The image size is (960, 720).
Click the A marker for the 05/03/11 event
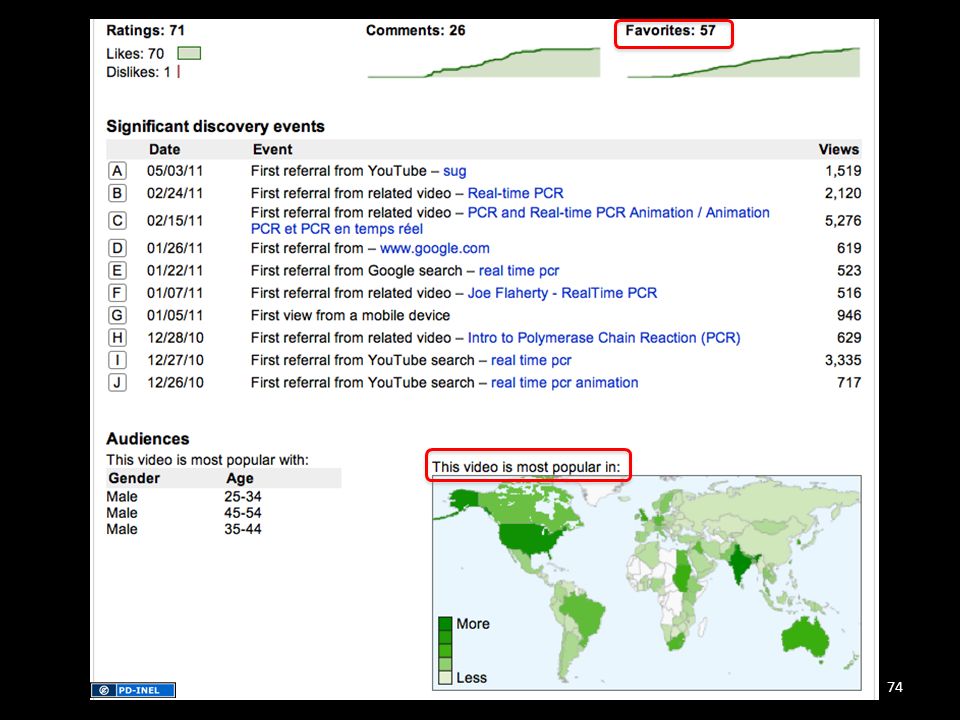point(117,171)
